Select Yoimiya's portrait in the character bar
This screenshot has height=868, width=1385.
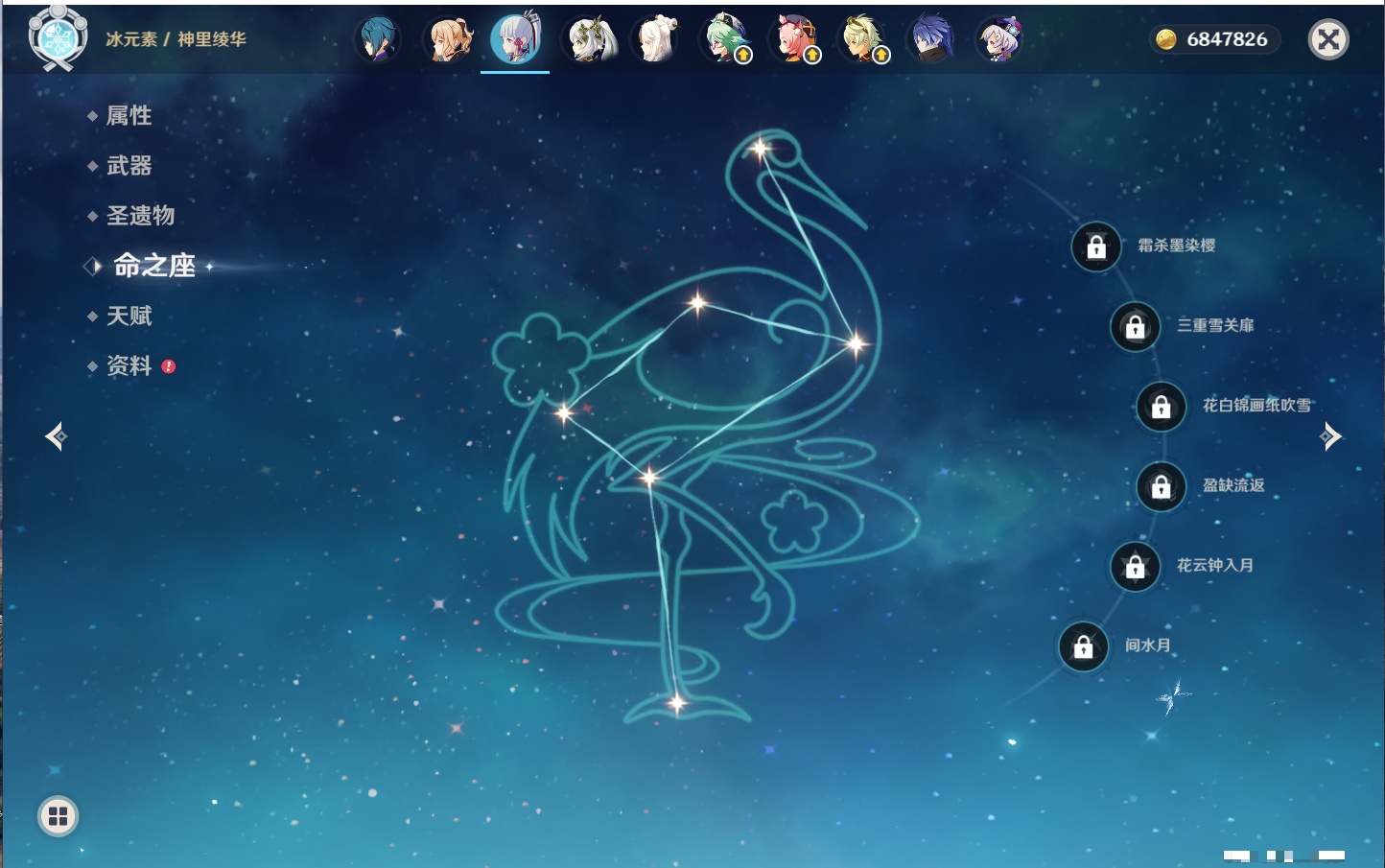tap(448, 40)
